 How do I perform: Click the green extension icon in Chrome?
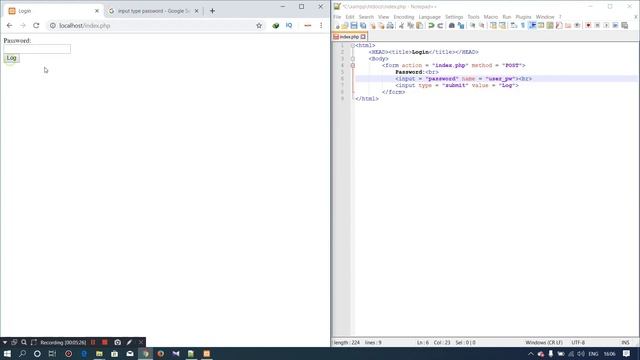pyautogui.click(x=276, y=25)
